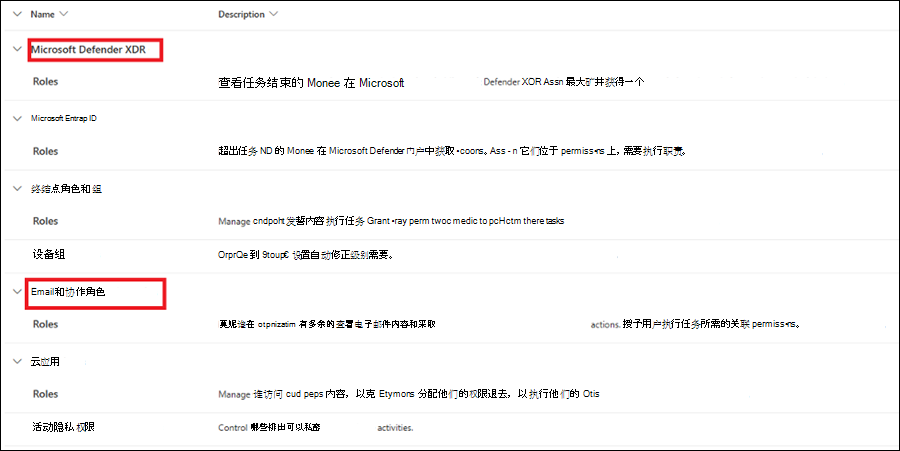Select the Microsoft Defender XDR group heading

[x=88, y=49]
